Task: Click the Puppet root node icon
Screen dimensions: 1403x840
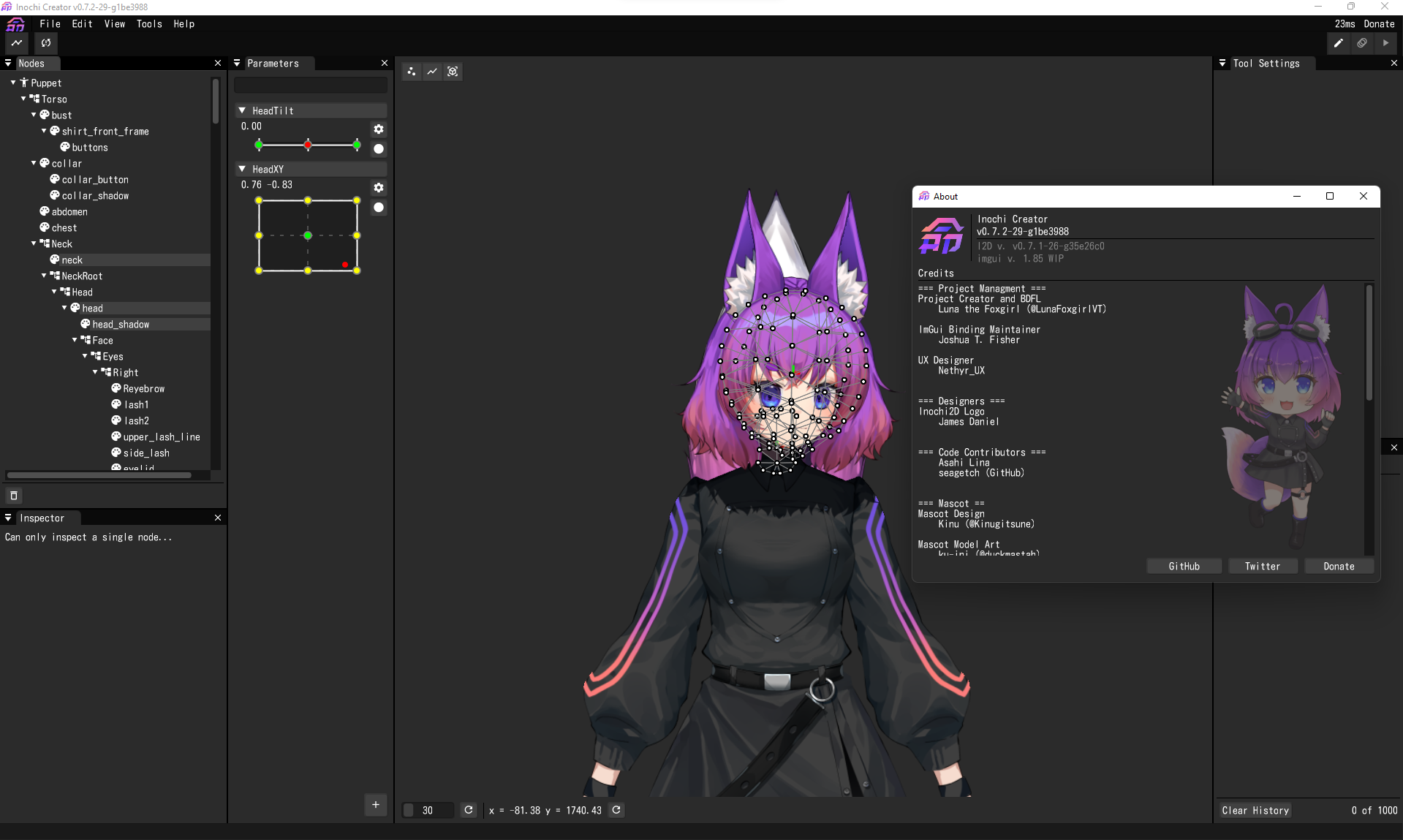Action: pyautogui.click(x=24, y=83)
